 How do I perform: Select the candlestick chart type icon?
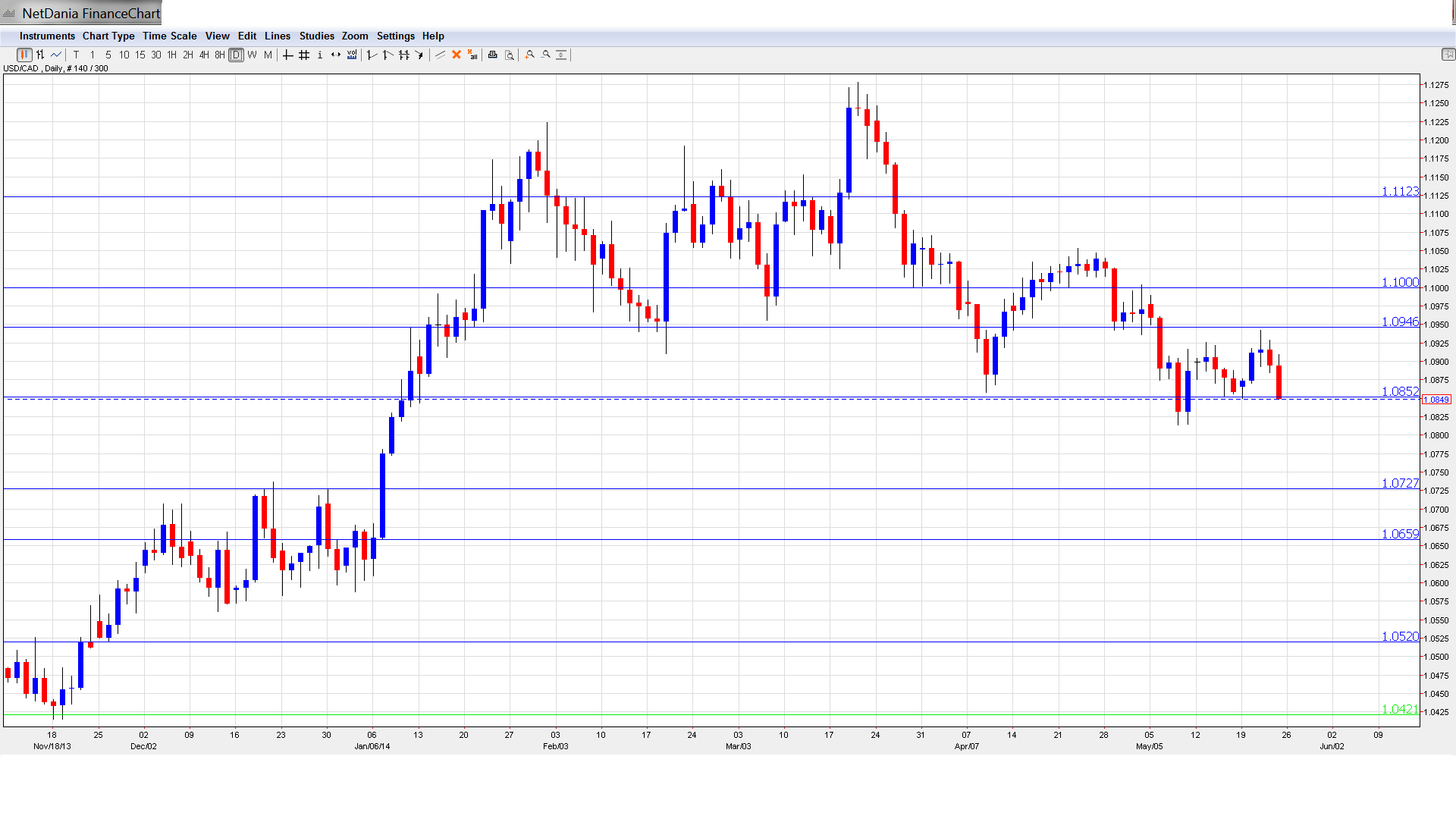tap(24, 55)
